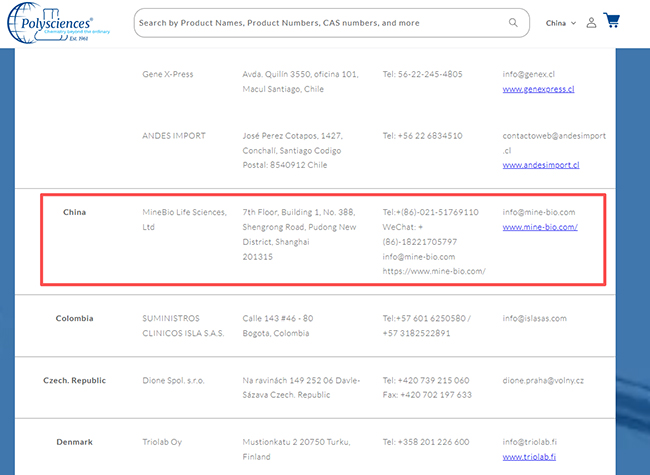Click the search magnifier icon
The width and height of the screenshot is (650, 475).
click(x=514, y=23)
